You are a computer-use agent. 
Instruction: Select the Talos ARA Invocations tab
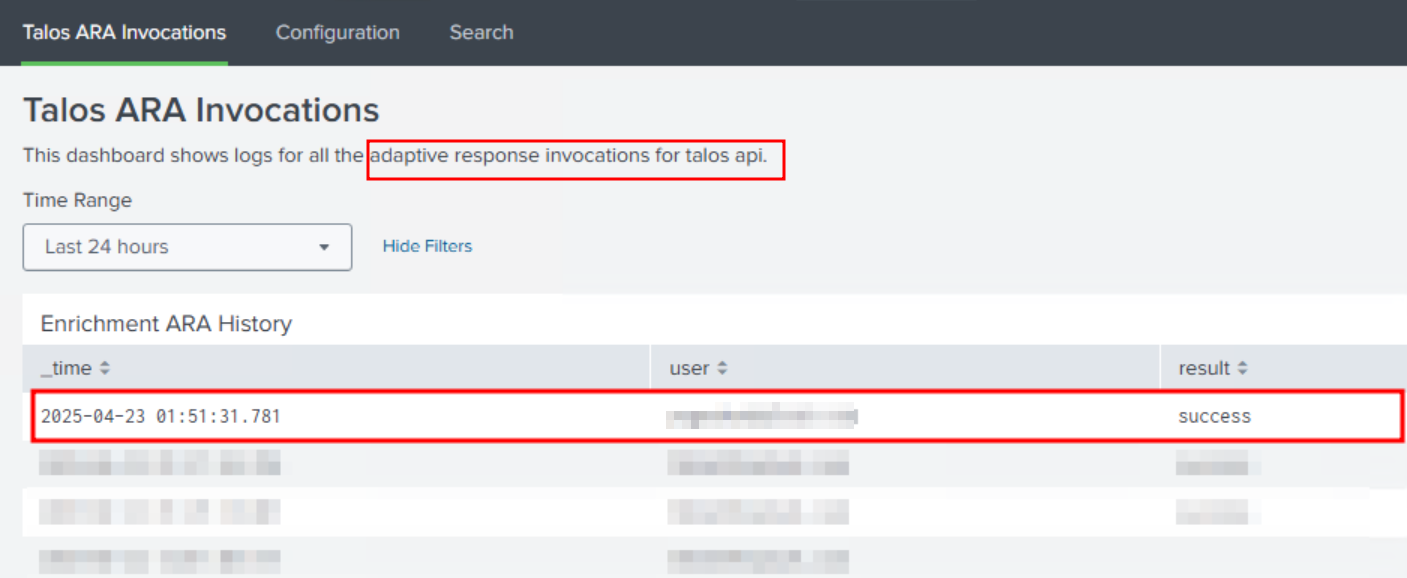pyautogui.click(x=124, y=32)
